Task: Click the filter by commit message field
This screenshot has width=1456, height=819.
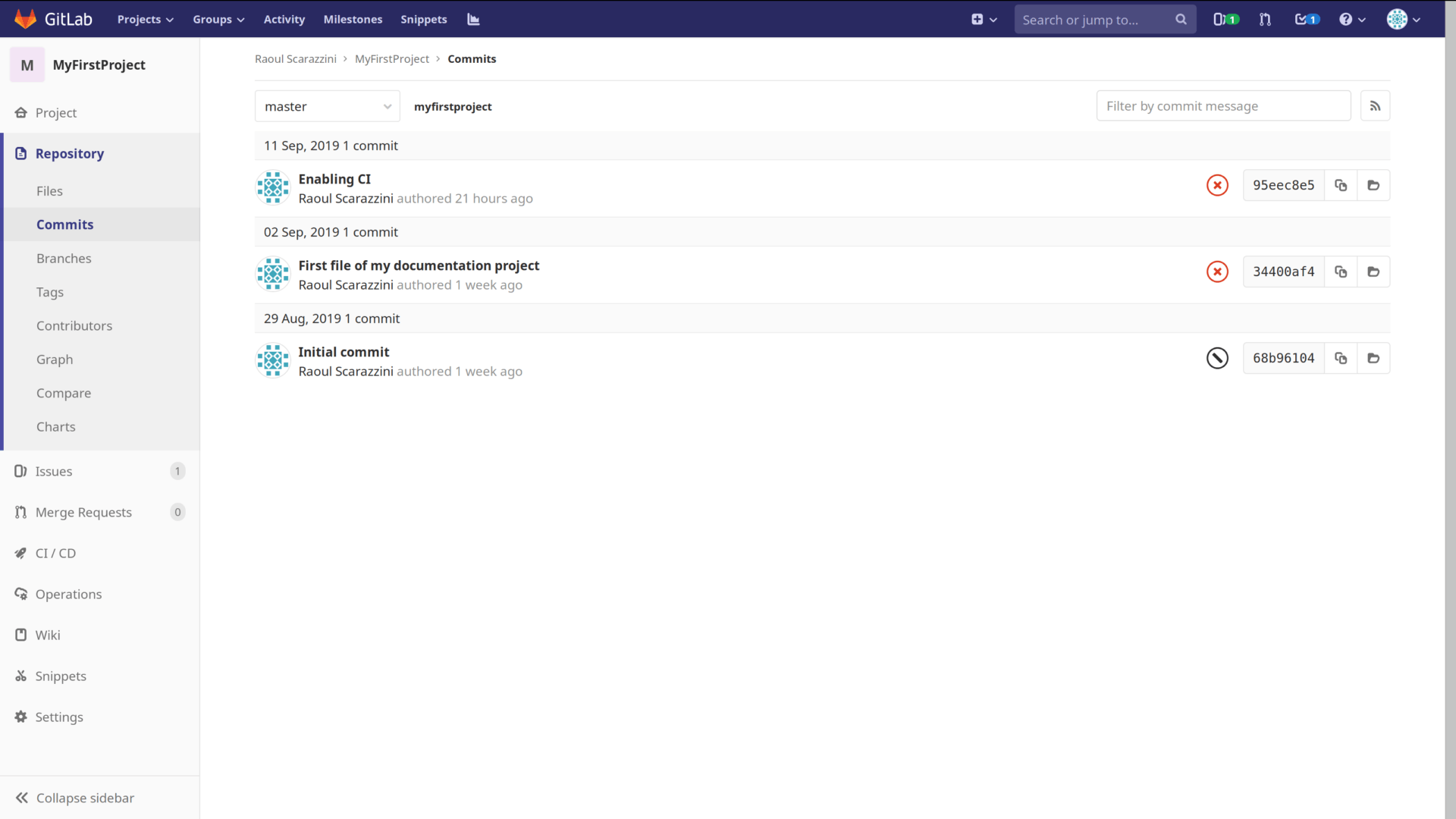Action: [x=1224, y=105]
